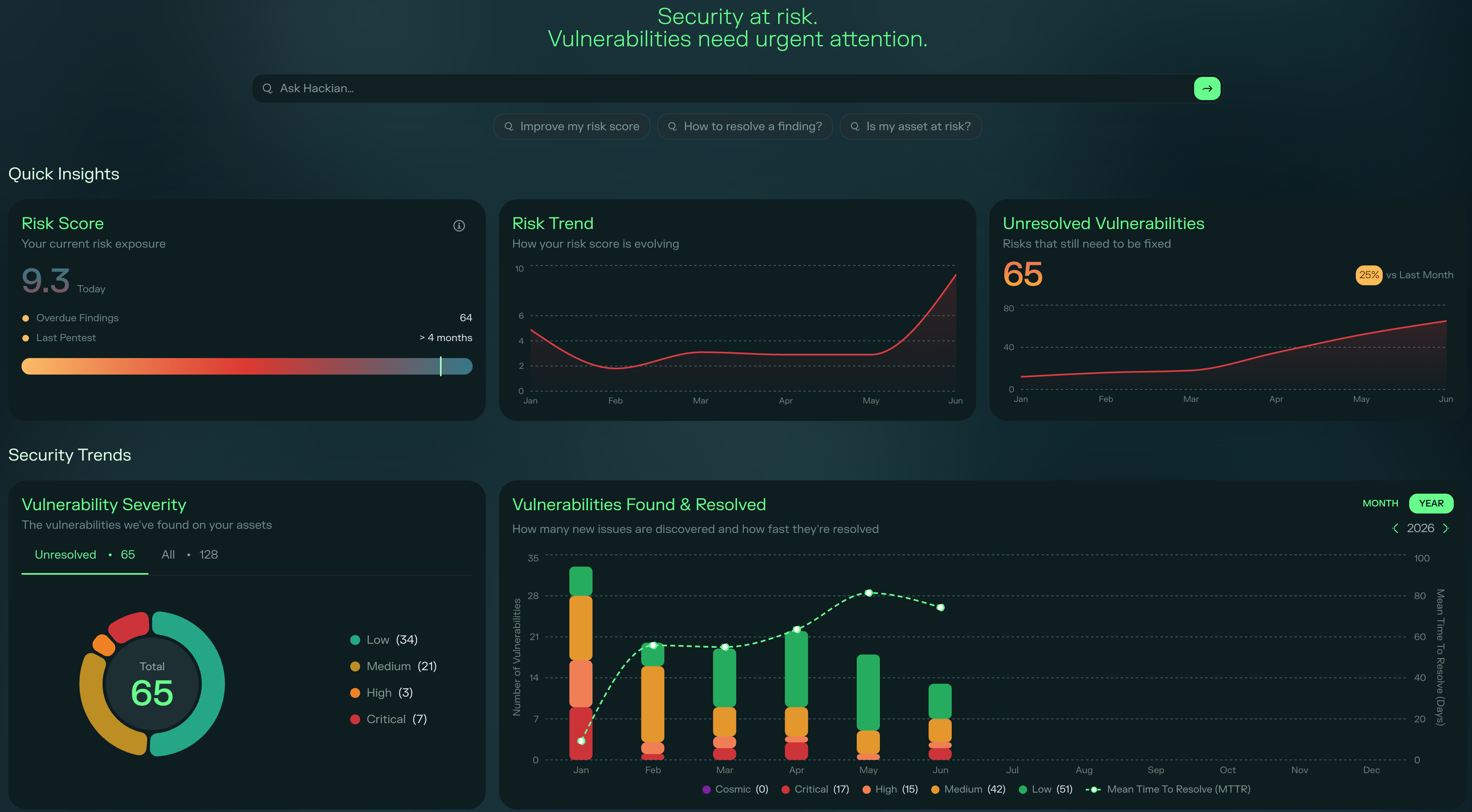The width and height of the screenshot is (1472, 812).
Task: Click the April stacked bar
Action: pyautogui.click(x=796, y=695)
